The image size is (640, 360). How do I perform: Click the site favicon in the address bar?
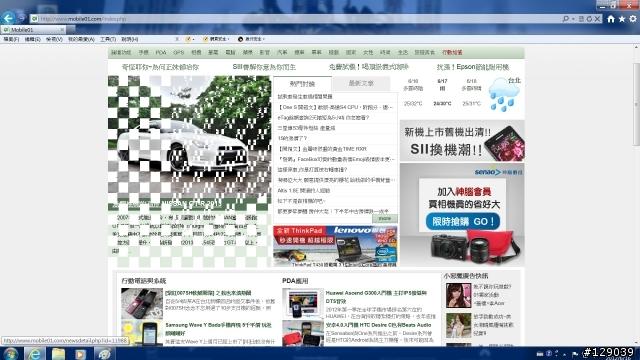point(35,19)
